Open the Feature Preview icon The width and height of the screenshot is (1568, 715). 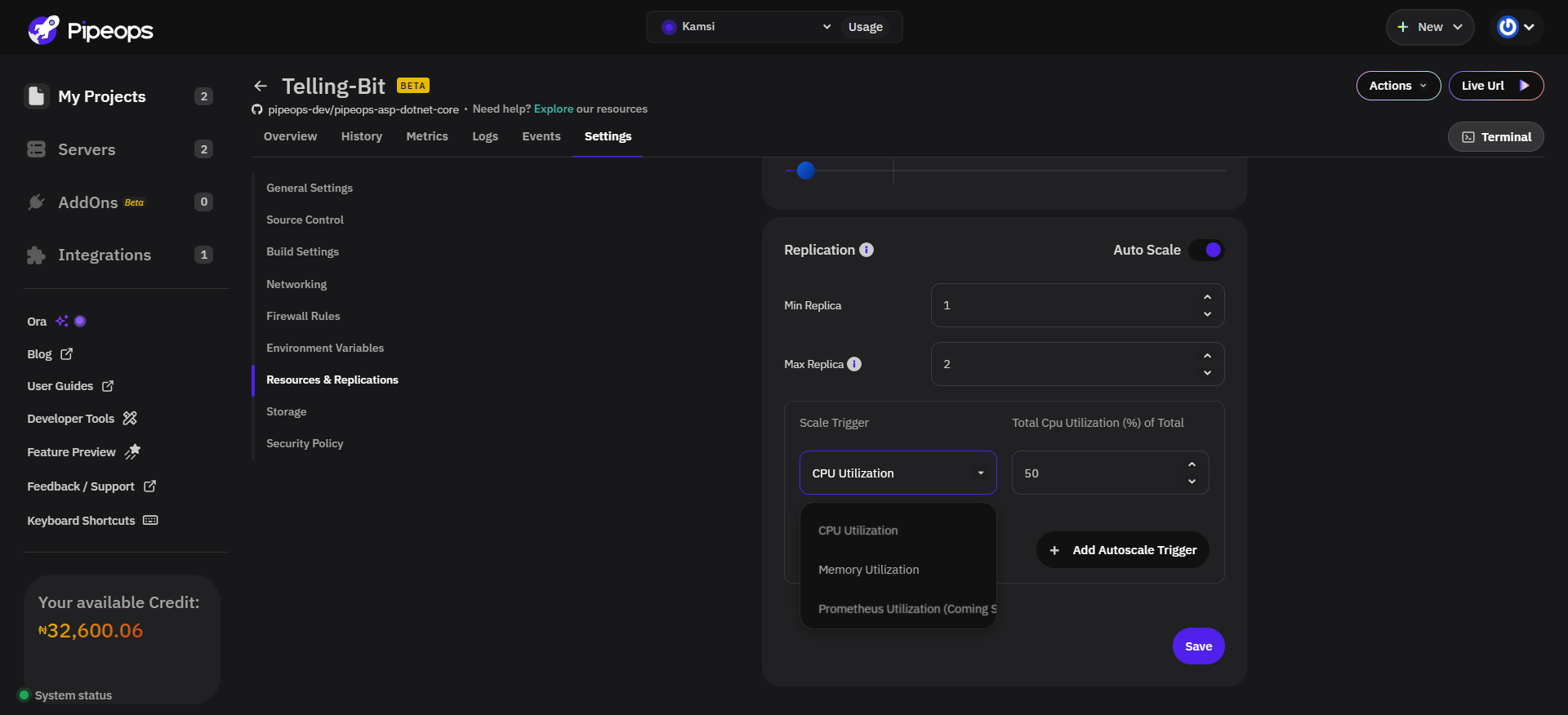point(132,451)
